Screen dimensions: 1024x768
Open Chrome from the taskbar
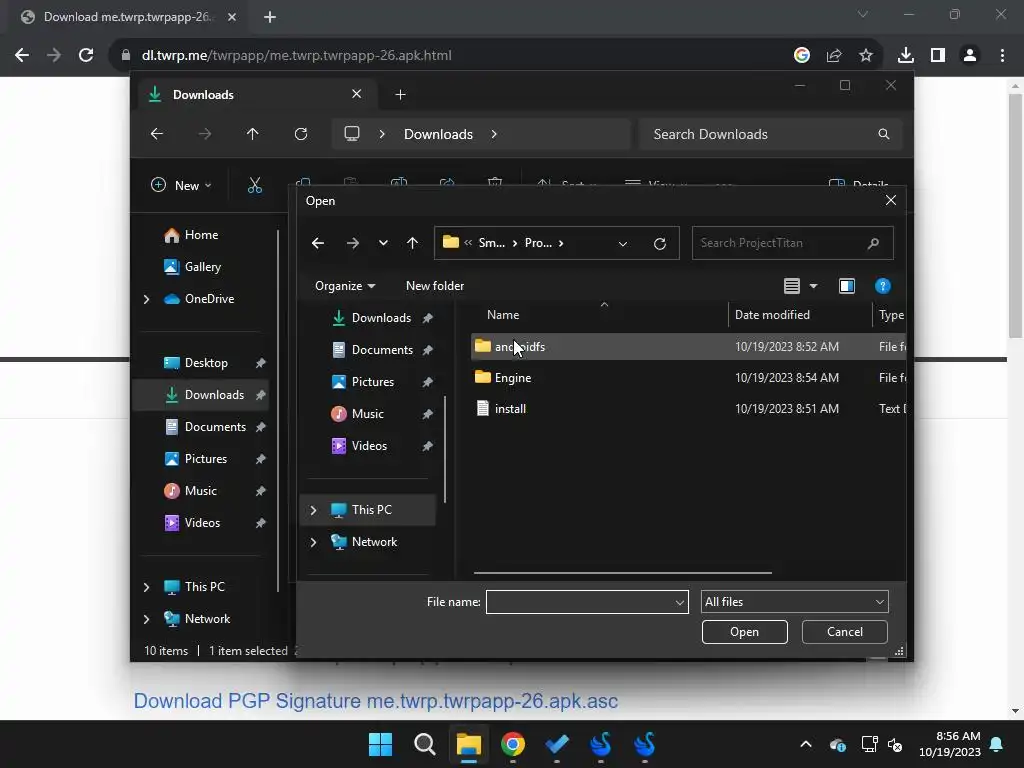click(x=513, y=744)
